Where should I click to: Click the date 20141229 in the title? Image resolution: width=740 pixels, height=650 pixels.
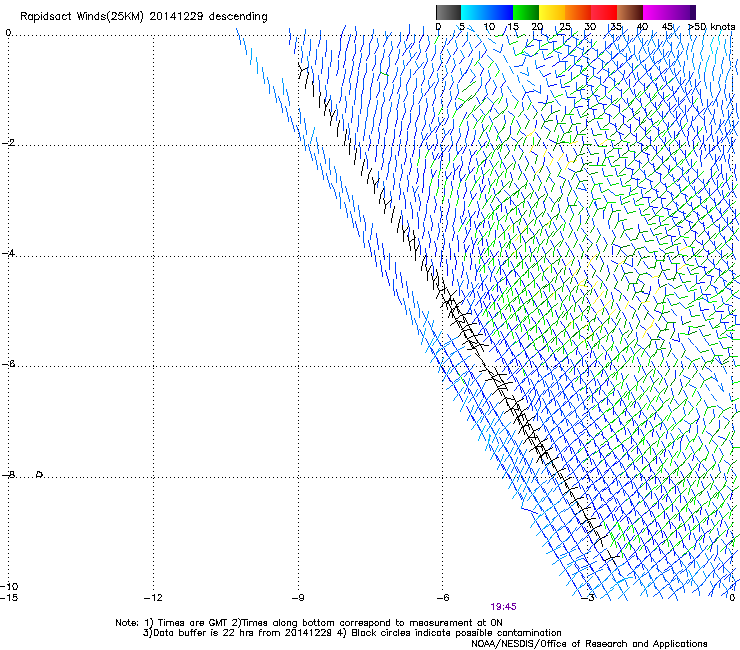point(176,16)
